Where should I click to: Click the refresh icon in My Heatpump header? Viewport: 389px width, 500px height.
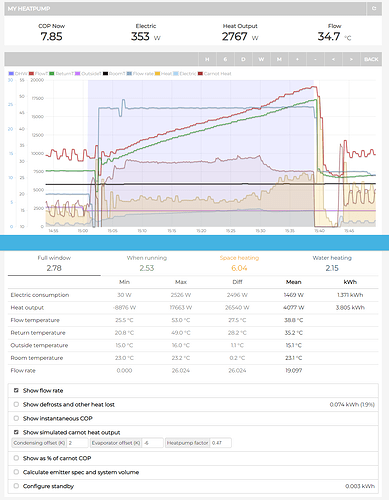pos(374,8)
